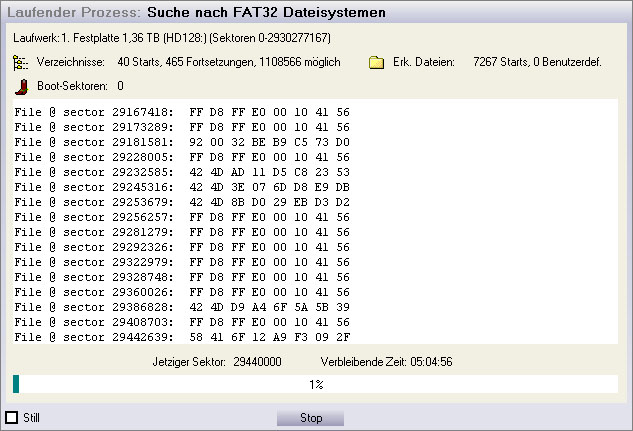Select the log row for sector 29228005
This screenshot has width=633, height=431.
click(x=182, y=157)
